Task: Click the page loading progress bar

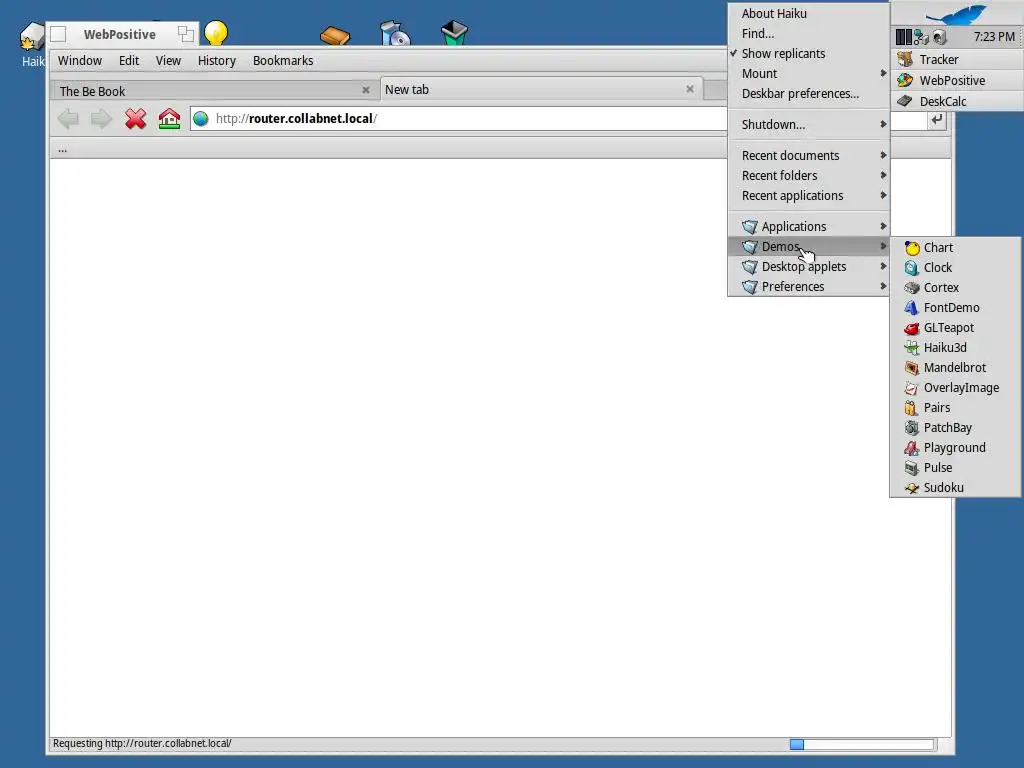Action: pos(861,744)
